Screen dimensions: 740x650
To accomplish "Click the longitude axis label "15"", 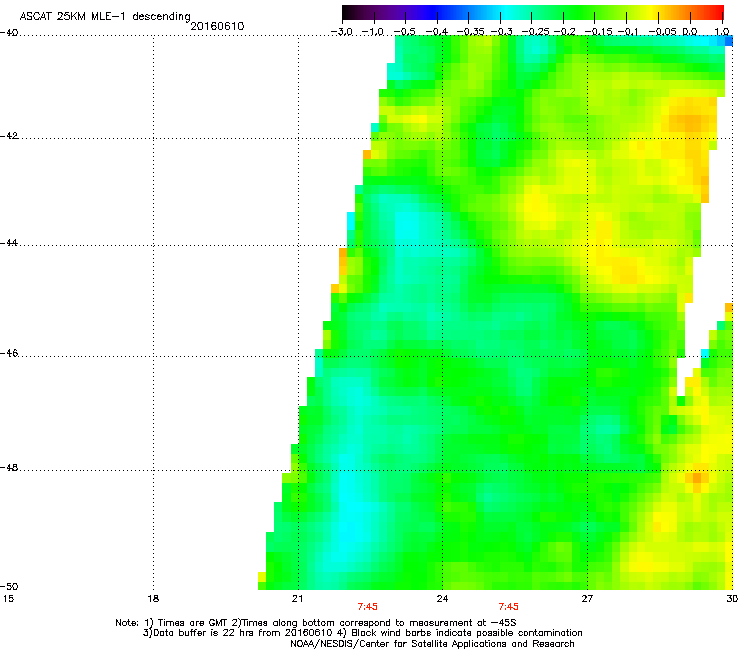I will [x=8, y=599].
